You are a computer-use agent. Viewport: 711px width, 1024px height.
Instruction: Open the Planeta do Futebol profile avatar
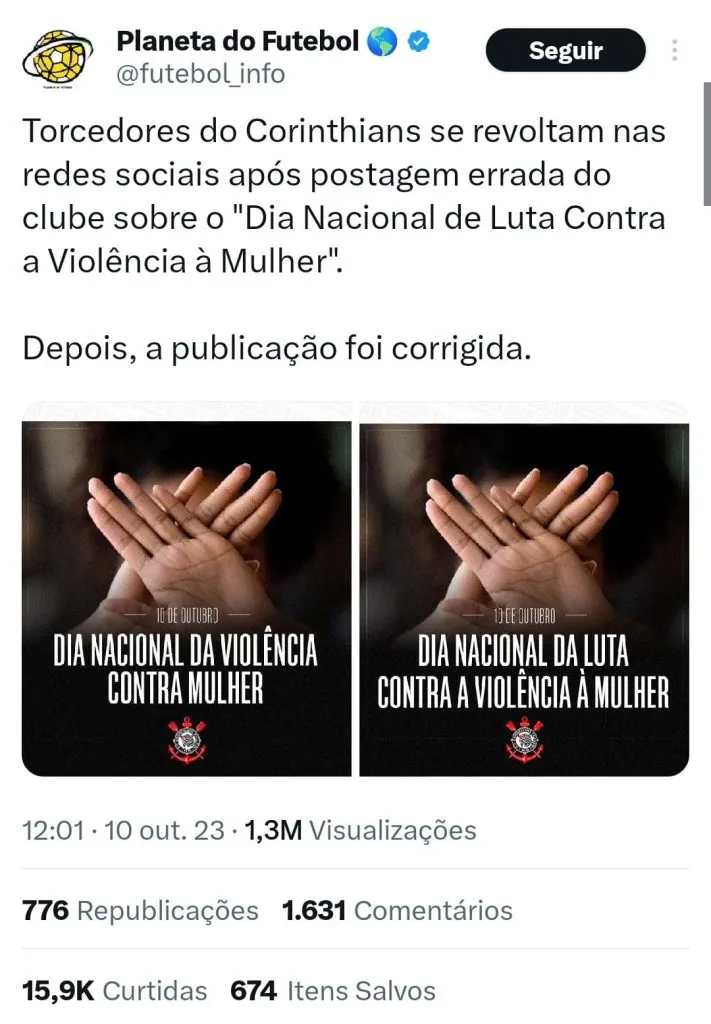[57, 59]
